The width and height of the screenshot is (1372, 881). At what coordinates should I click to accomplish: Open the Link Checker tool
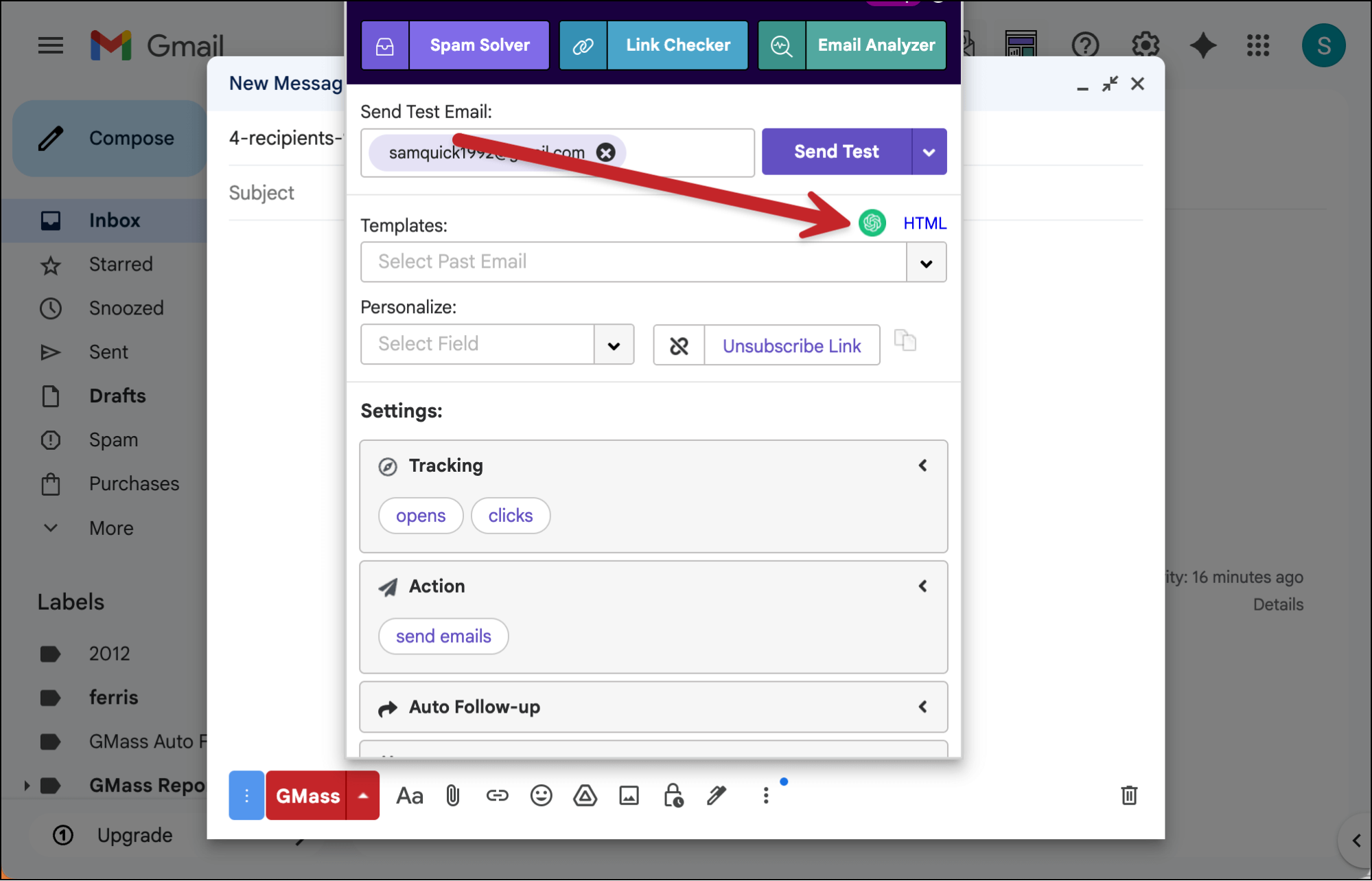coord(678,45)
